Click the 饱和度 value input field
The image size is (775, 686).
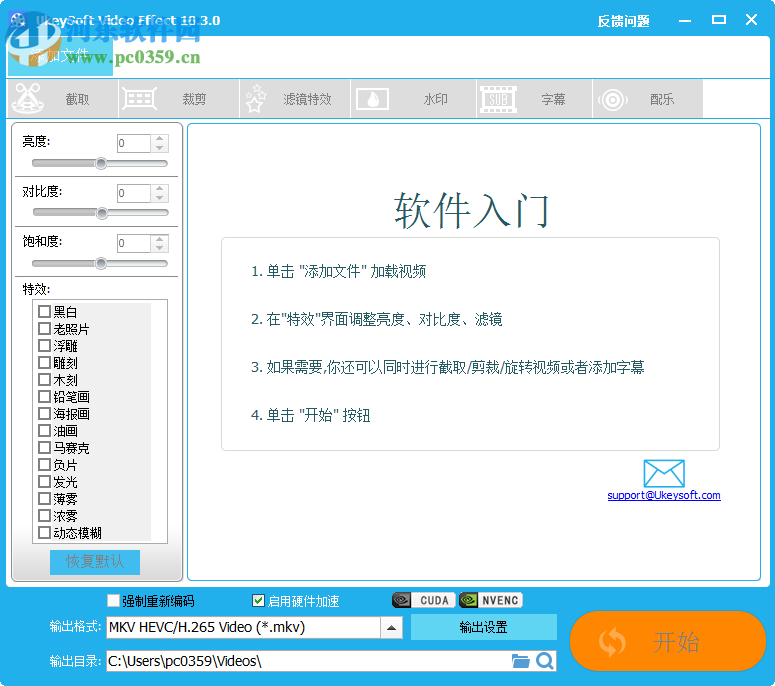(x=134, y=243)
